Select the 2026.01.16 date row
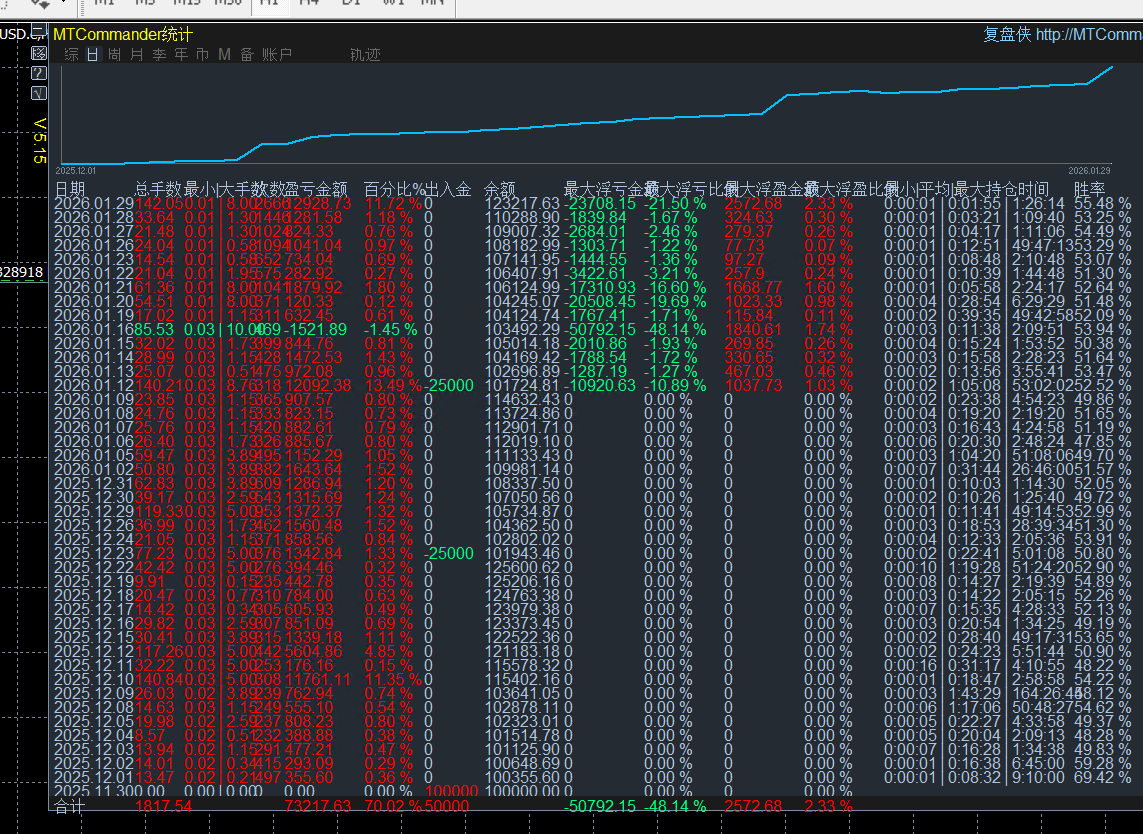1143x834 pixels. [94, 330]
